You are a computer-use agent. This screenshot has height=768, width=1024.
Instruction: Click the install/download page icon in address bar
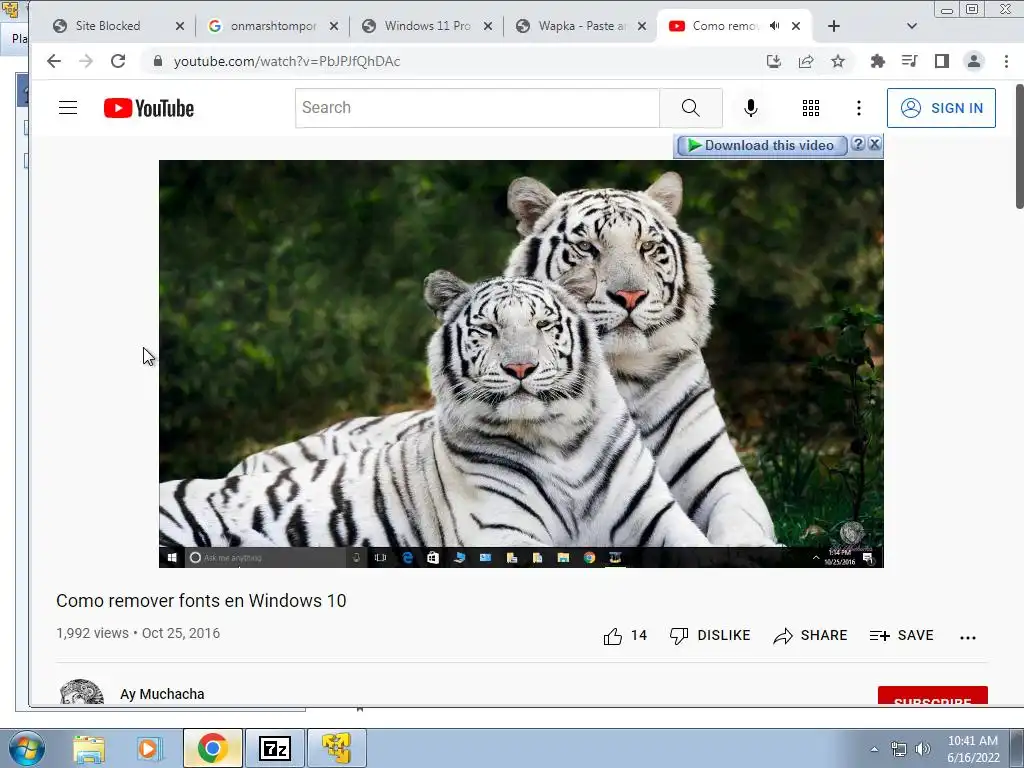click(x=774, y=61)
